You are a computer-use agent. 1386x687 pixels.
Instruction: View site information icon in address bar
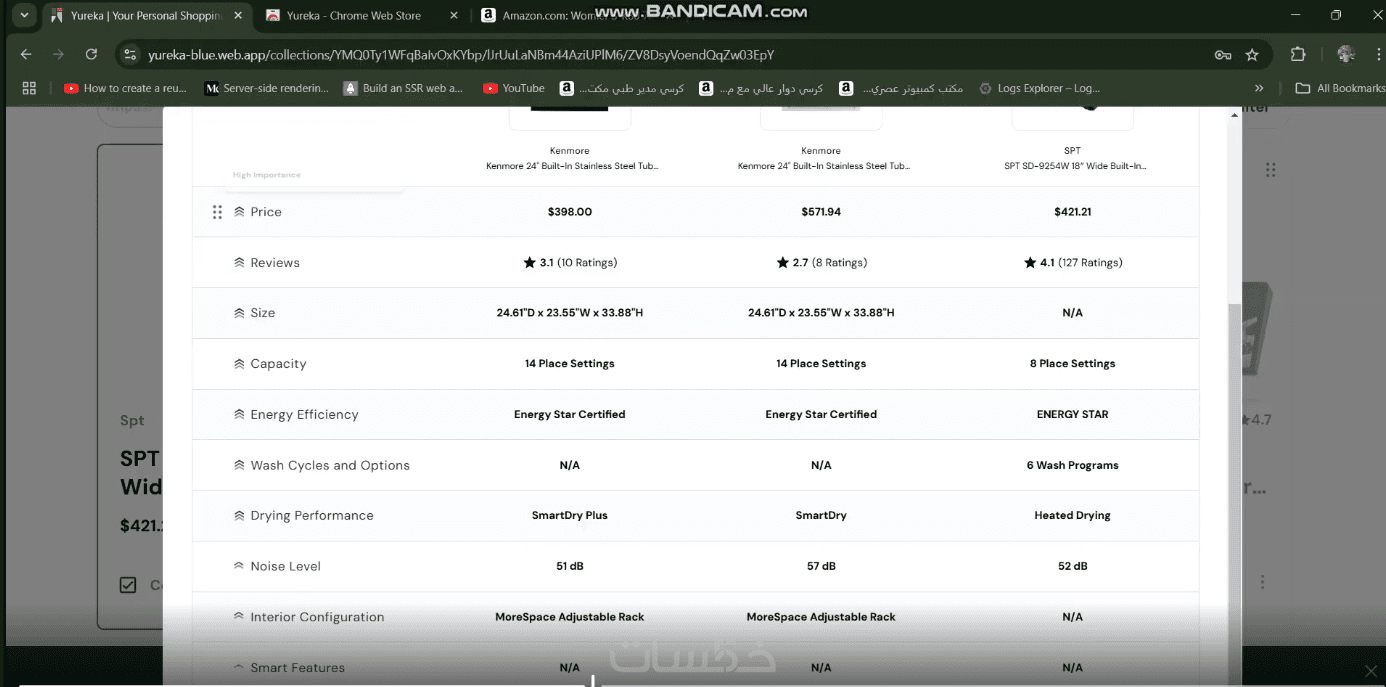pyautogui.click(x=130, y=54)
